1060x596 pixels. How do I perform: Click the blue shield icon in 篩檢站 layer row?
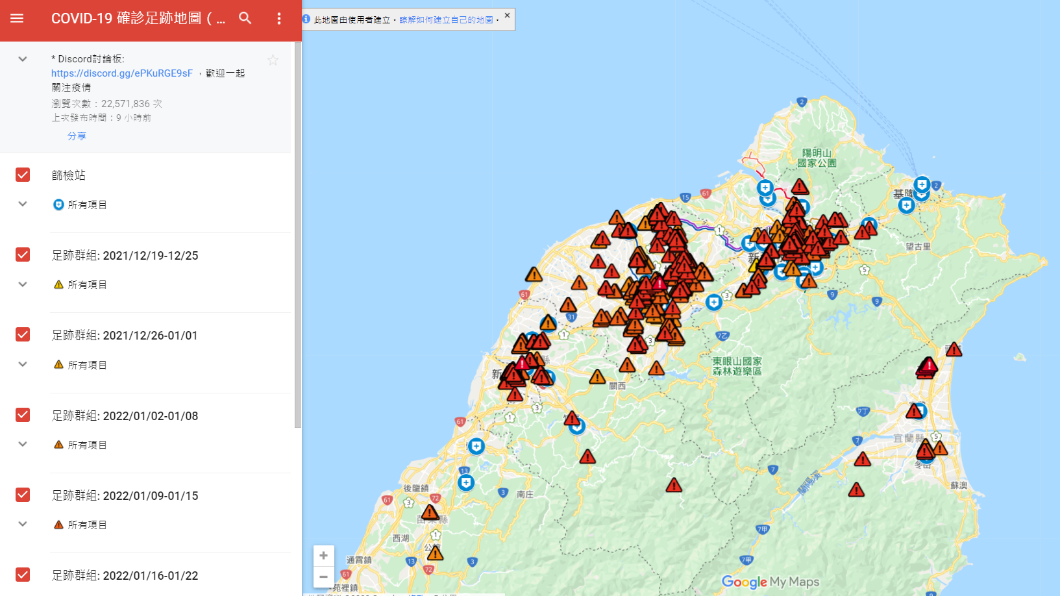coord(58,204)
